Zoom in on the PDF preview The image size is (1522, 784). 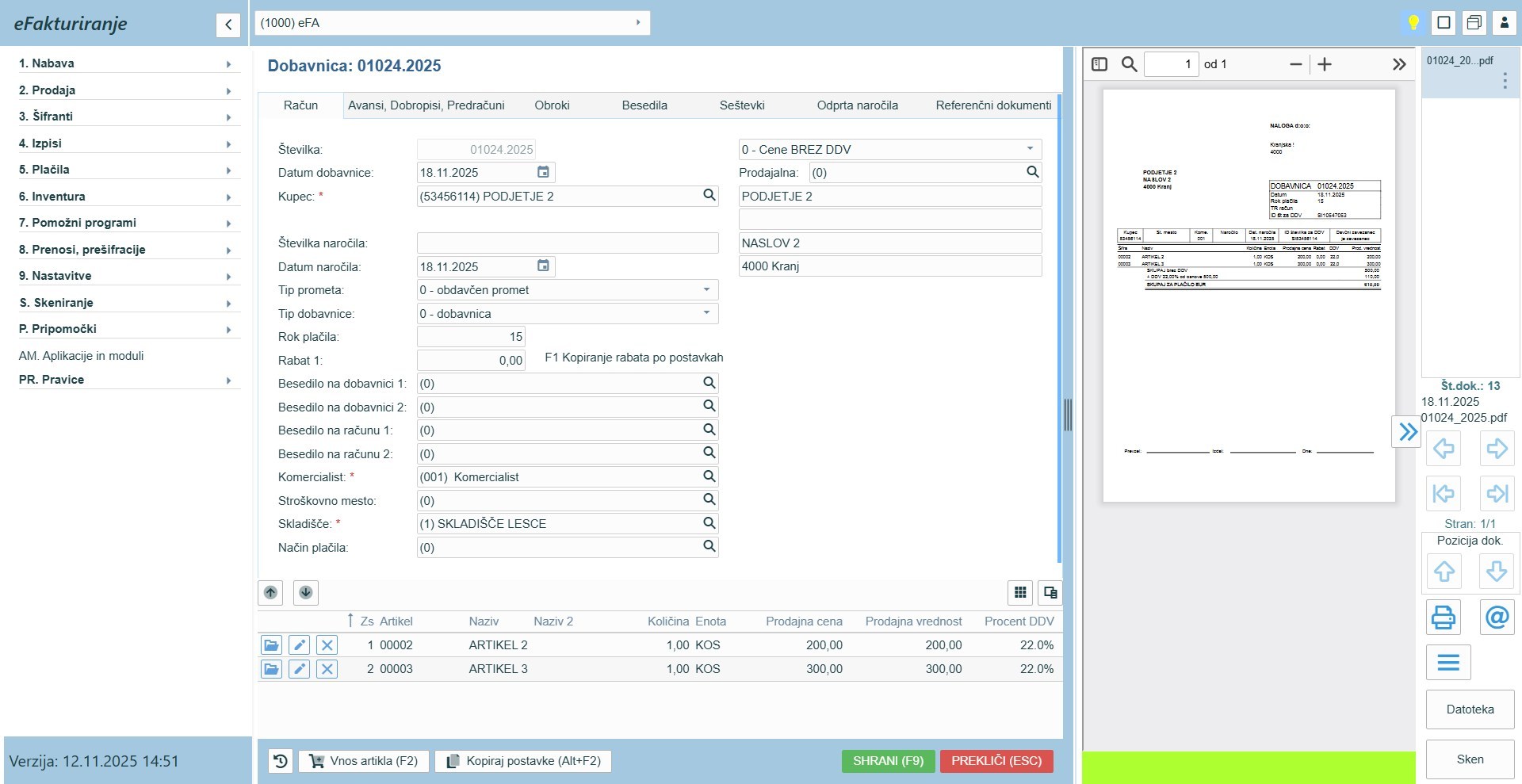point(1325,64)
